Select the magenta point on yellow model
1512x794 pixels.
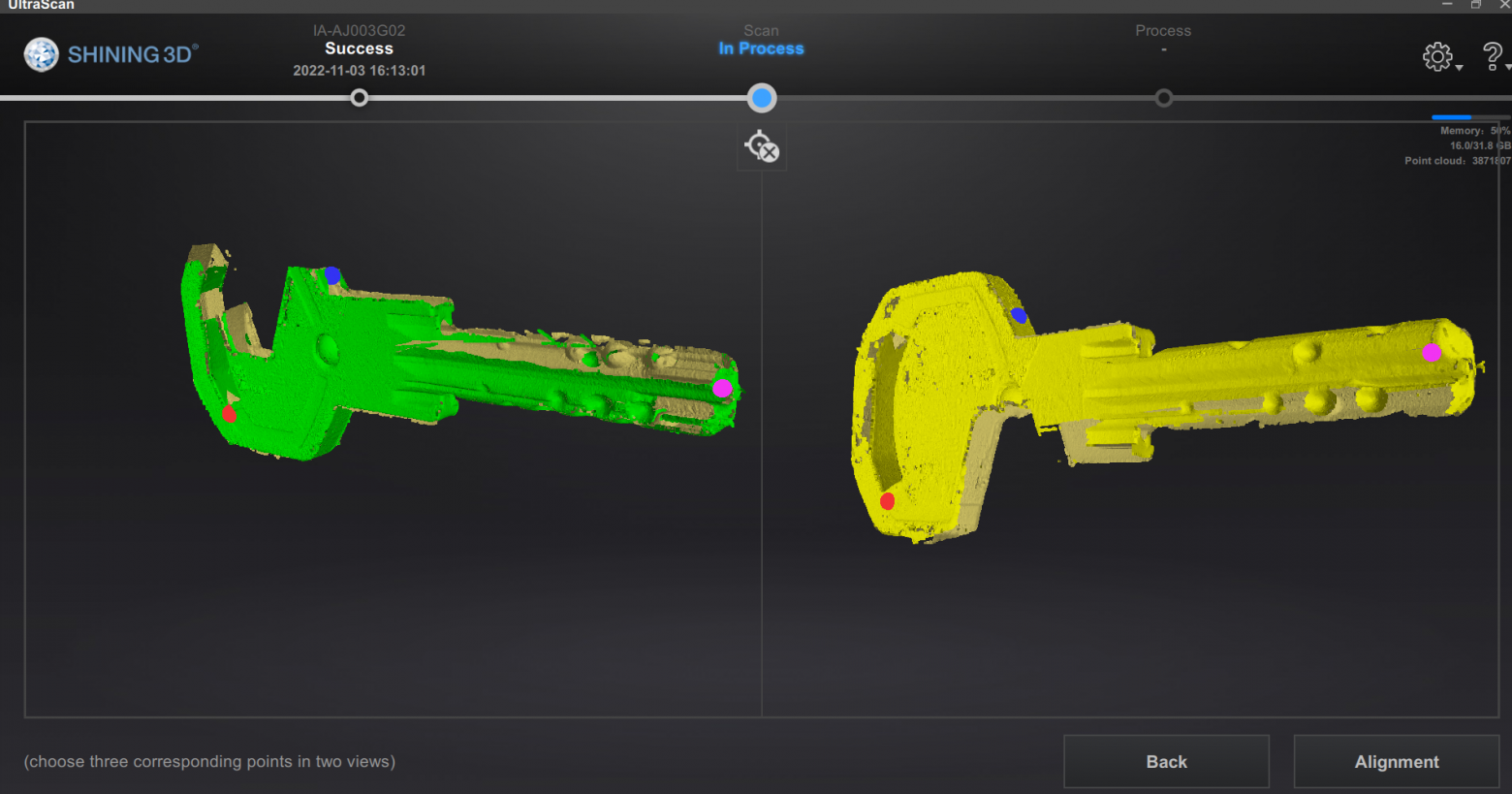coord(1432,353)
